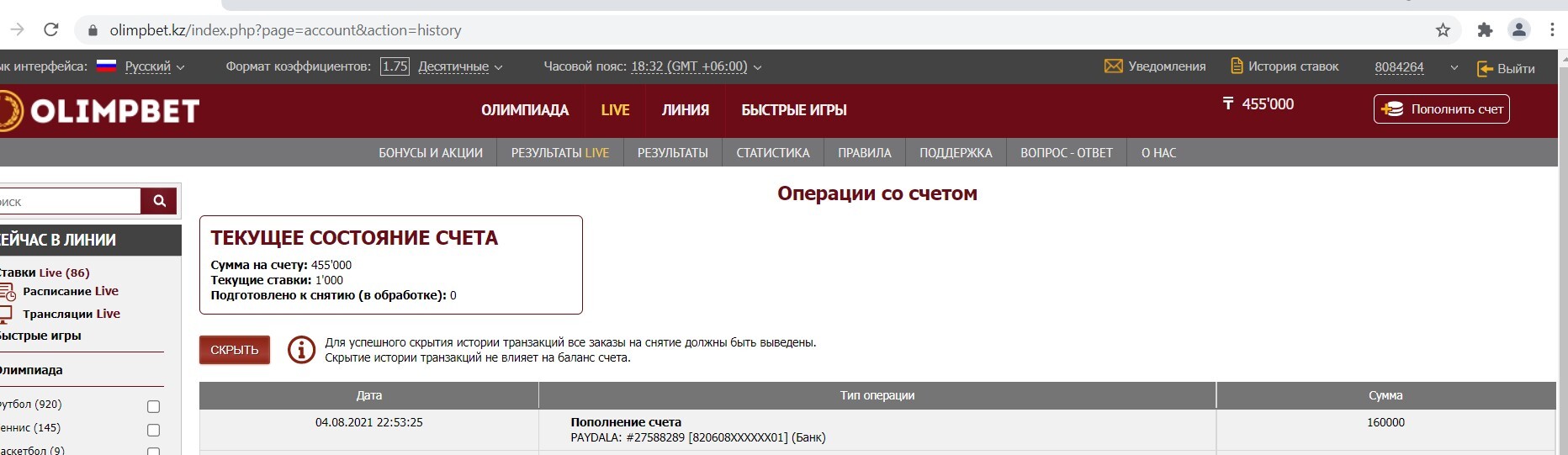Click the Тип операции column header

click(877, 395)
